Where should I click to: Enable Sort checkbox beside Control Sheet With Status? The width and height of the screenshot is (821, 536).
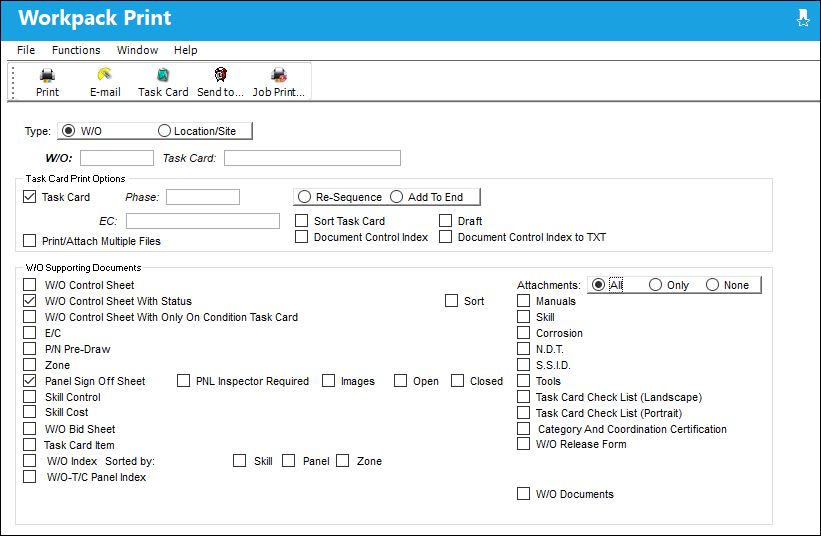click(x=451, y=301)
